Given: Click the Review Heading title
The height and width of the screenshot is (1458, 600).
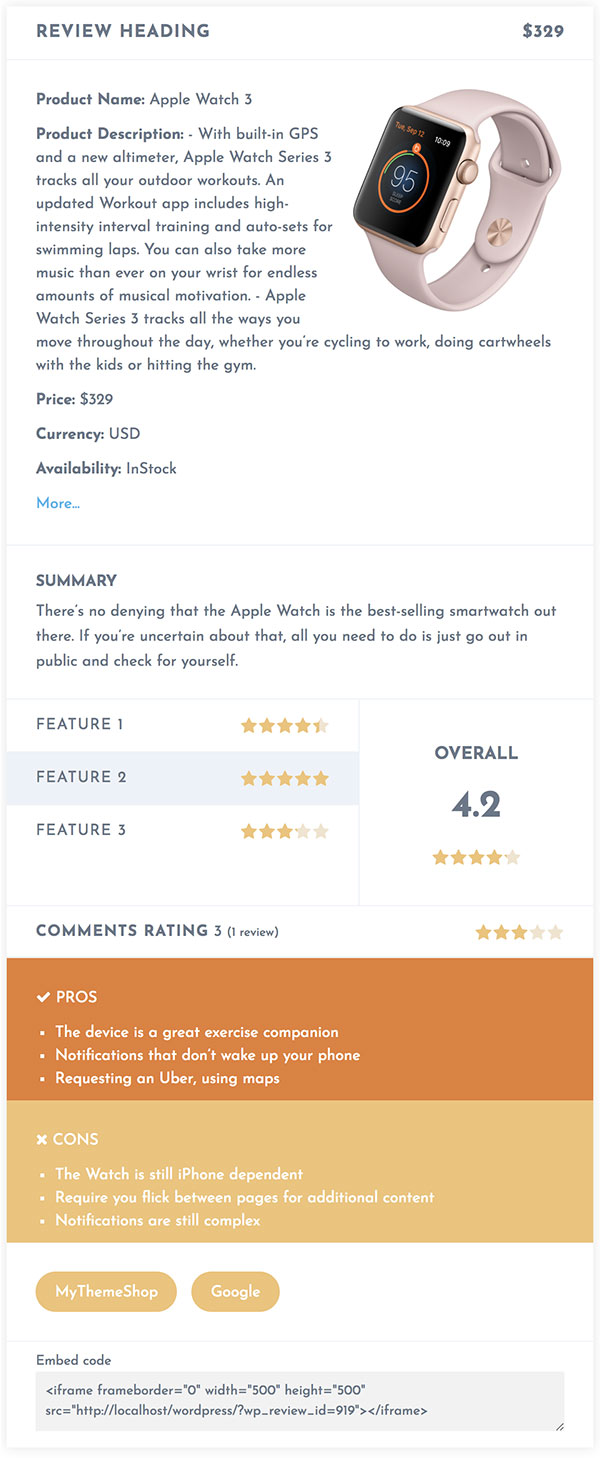Looking at the screenshot, I should click(123, 31).
